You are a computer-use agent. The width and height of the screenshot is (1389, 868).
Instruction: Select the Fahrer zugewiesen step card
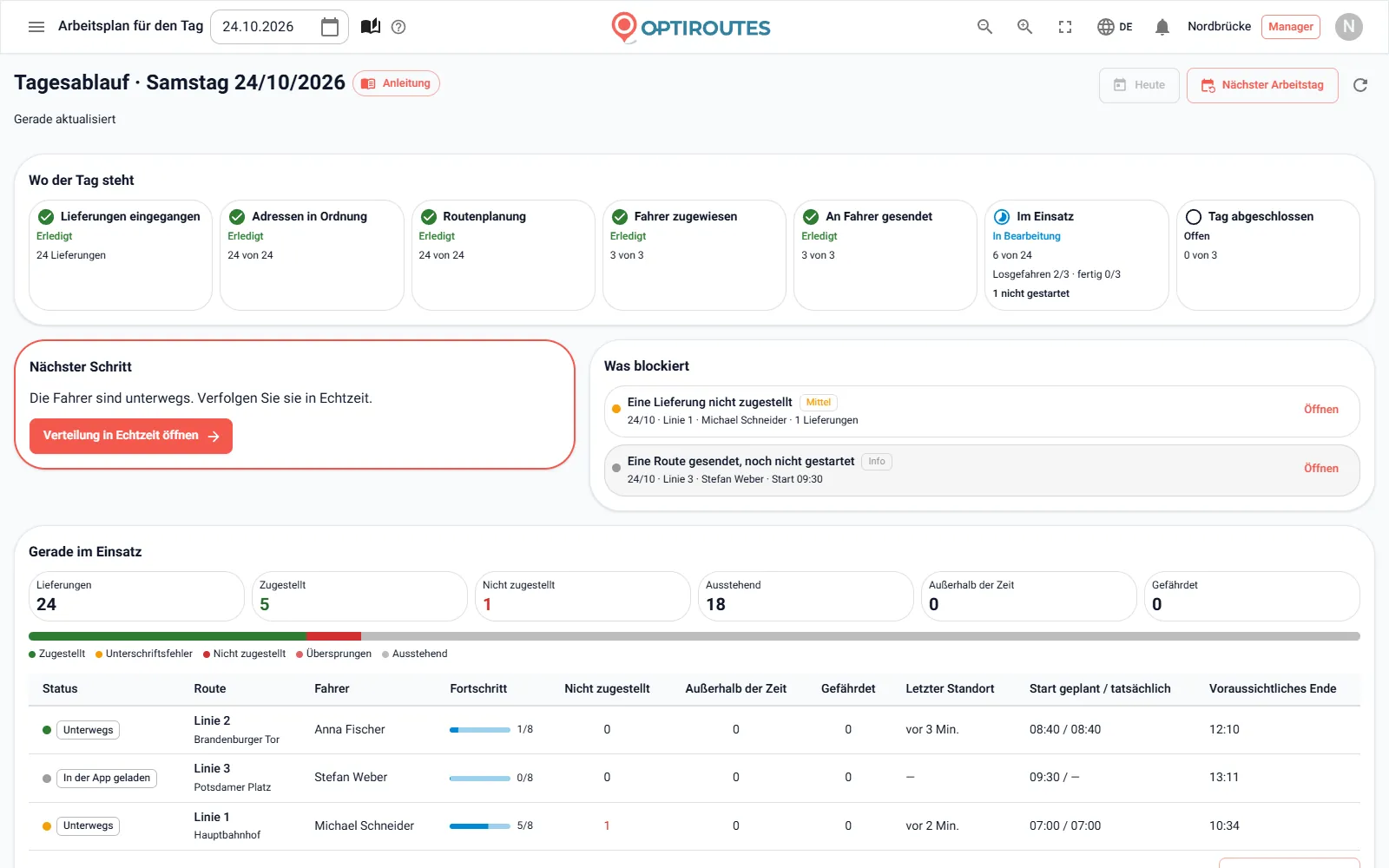tap(694, 255)
